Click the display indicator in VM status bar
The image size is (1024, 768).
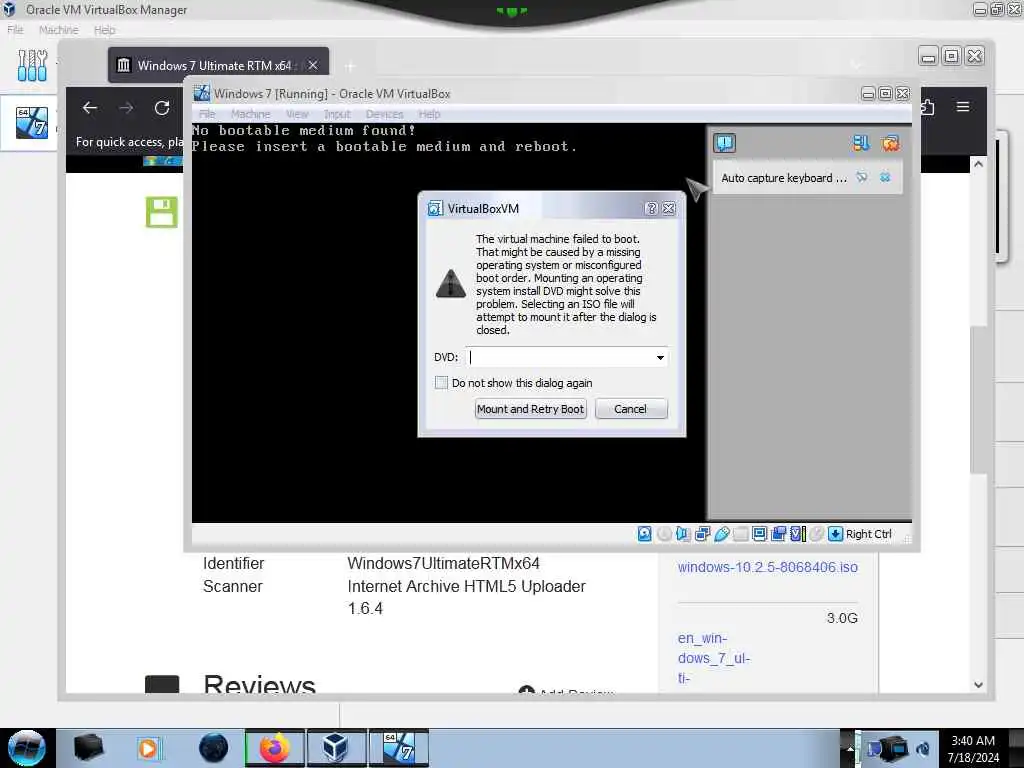759,534
